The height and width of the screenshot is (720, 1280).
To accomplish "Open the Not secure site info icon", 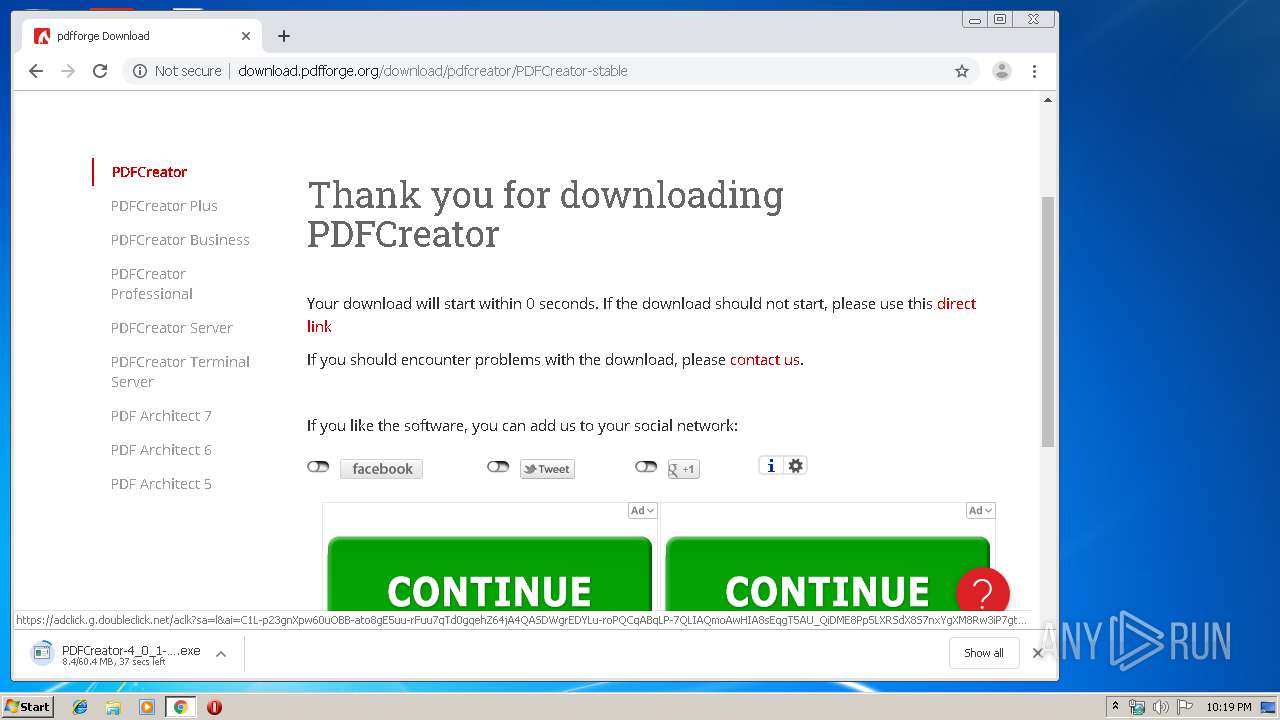I will 140,71.
